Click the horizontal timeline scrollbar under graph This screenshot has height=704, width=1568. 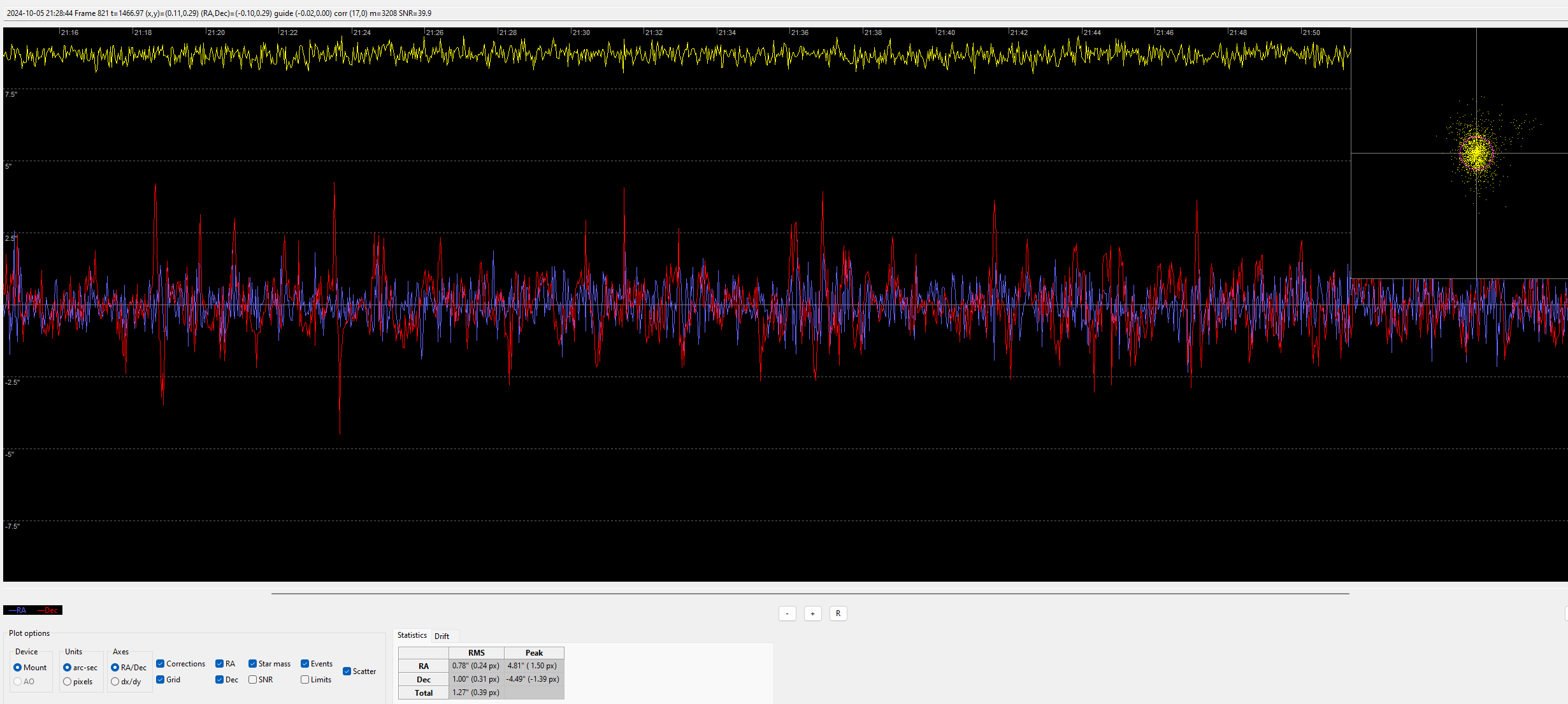[x=809, y=593]
